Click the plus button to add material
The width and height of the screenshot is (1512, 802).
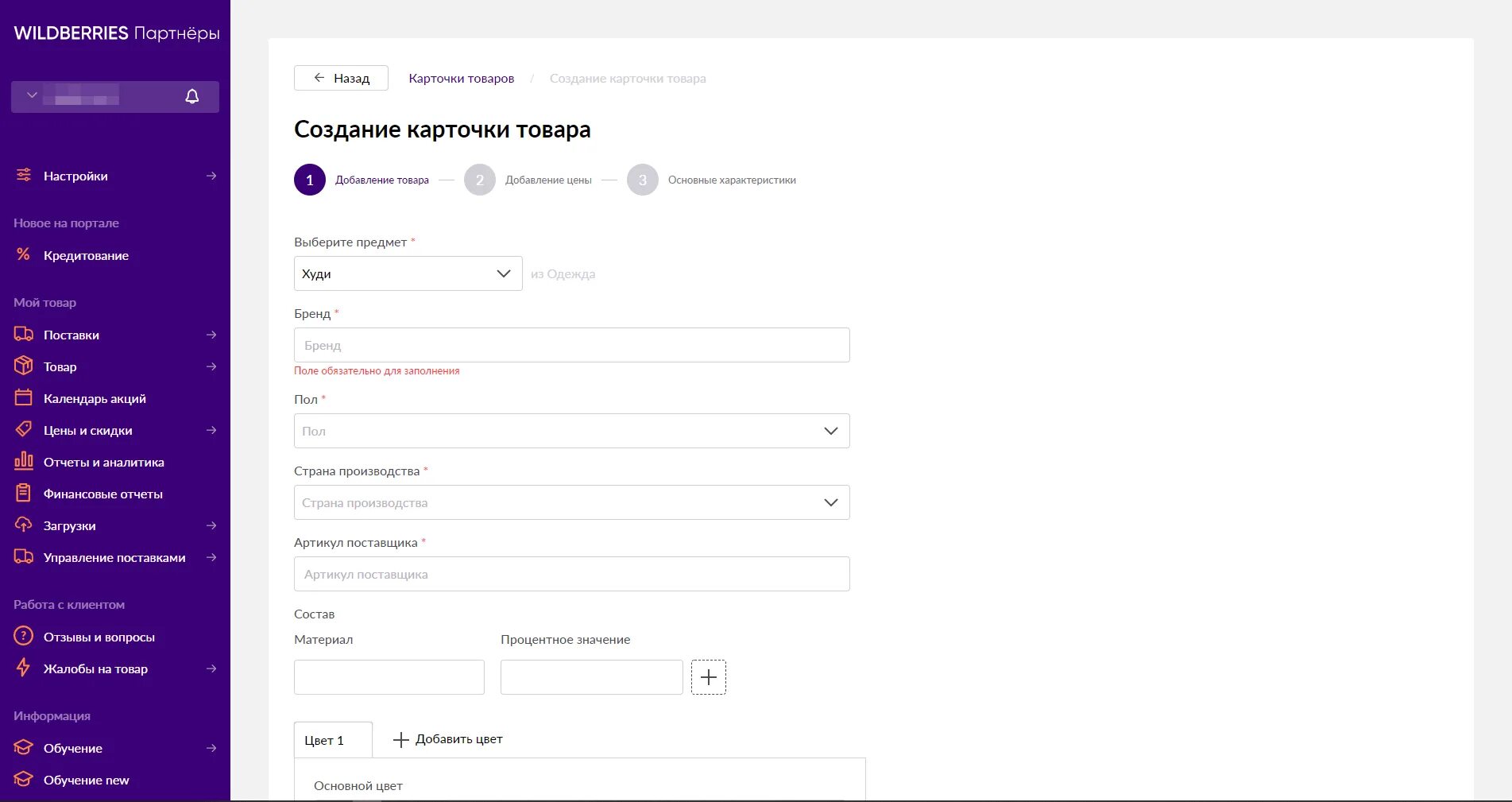pyautogui.click(x=709, y=677)
